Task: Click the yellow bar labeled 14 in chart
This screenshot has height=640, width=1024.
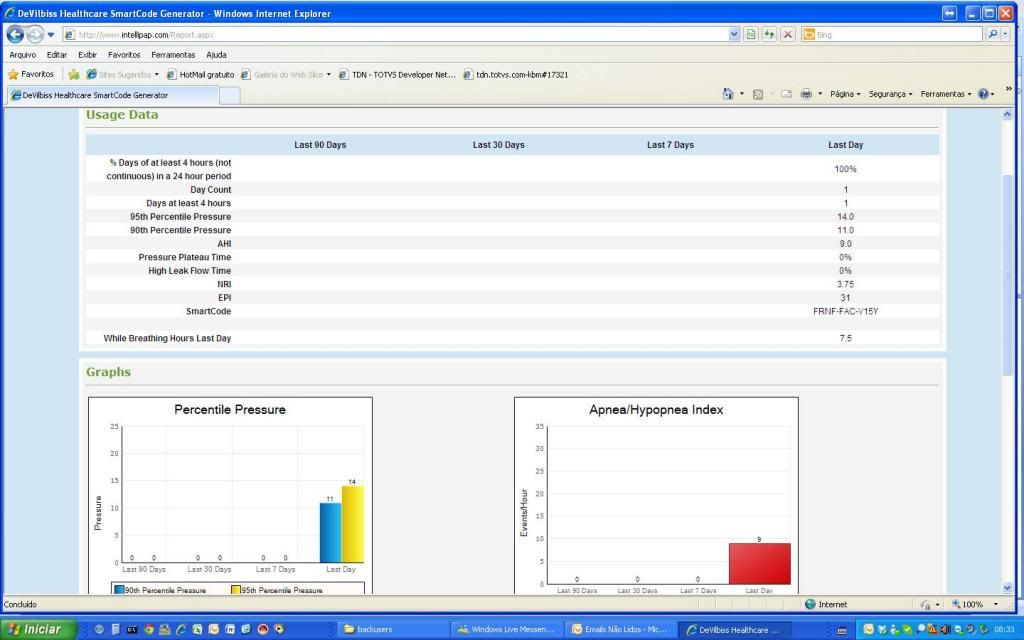Action: coord(353,524)
